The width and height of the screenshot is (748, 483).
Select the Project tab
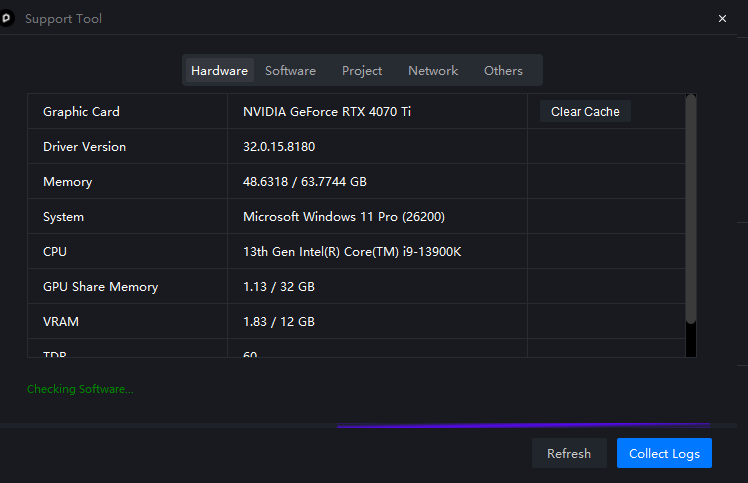coord(362,71)
